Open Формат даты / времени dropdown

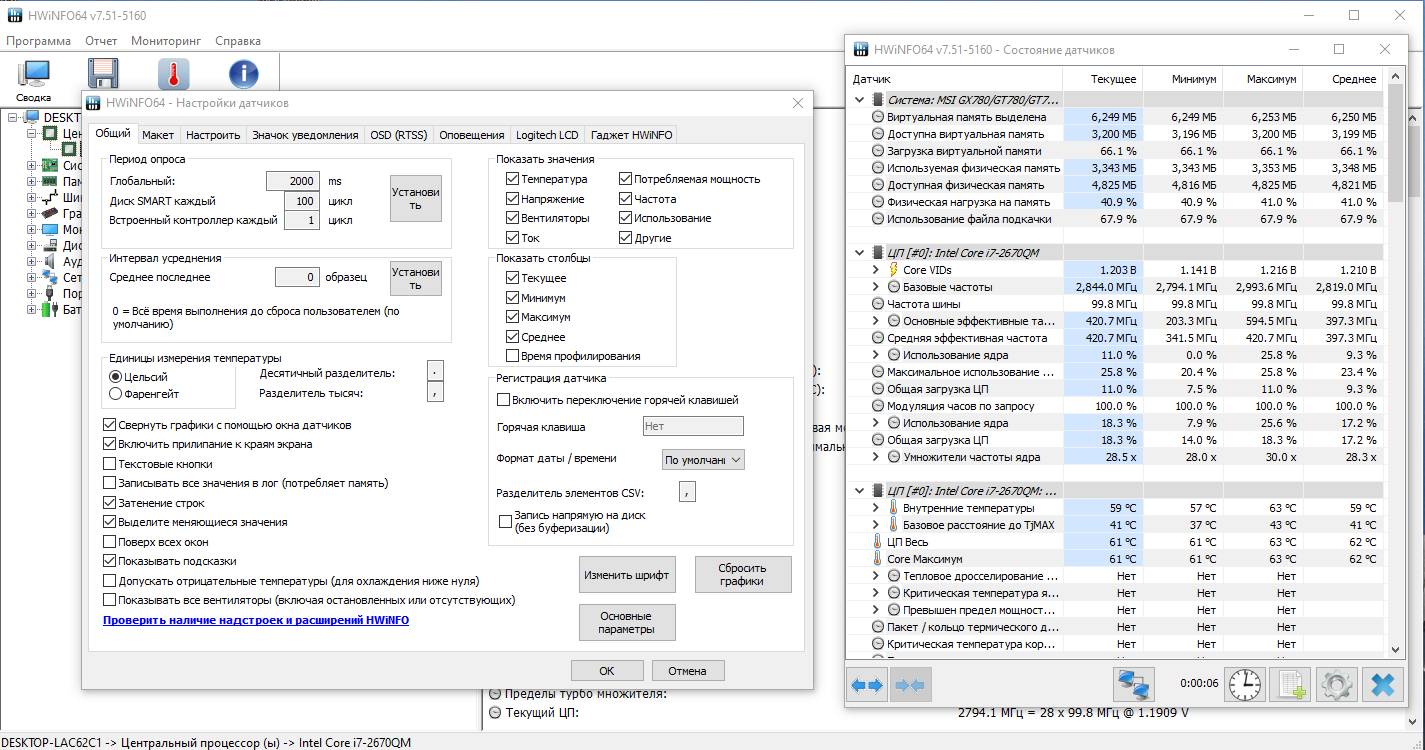pyautogui.click(x=704, y=459)
